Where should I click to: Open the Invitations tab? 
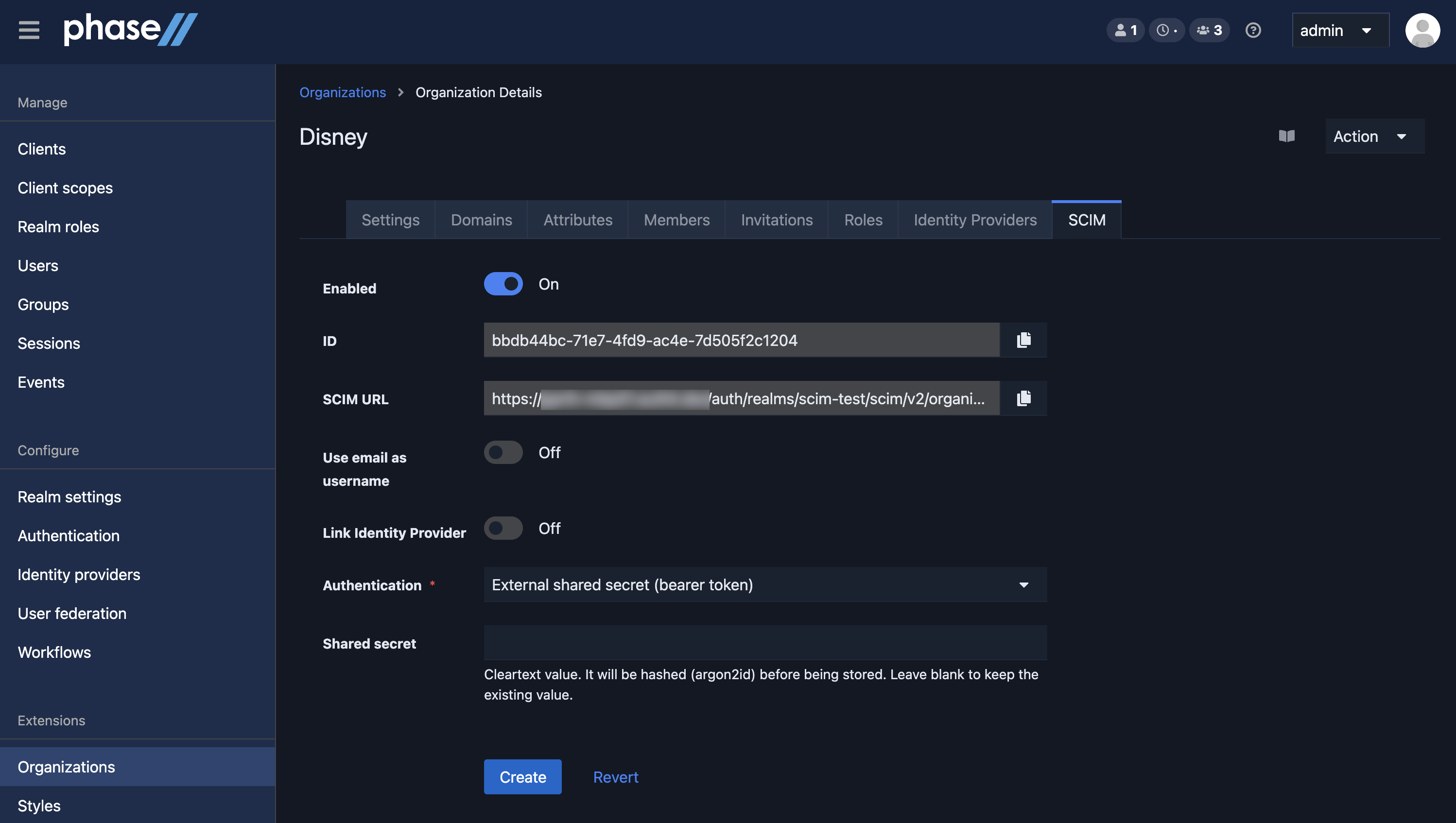point(776,220)
